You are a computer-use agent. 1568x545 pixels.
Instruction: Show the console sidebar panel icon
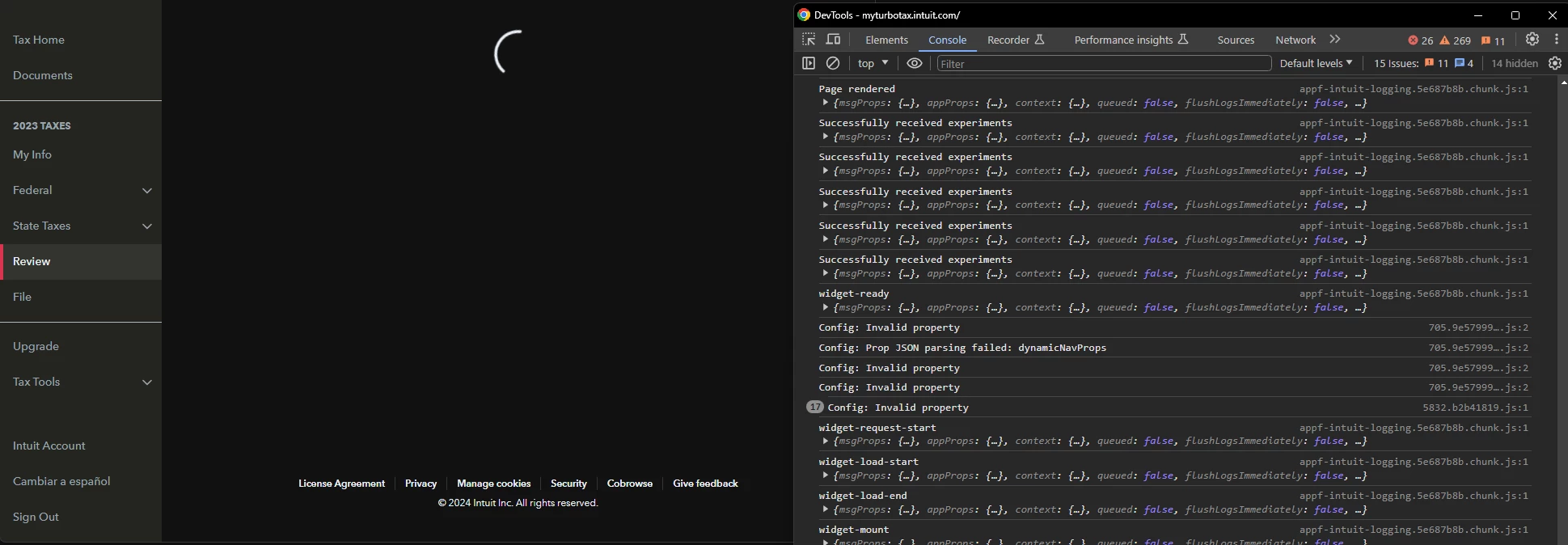coord(809,63)
